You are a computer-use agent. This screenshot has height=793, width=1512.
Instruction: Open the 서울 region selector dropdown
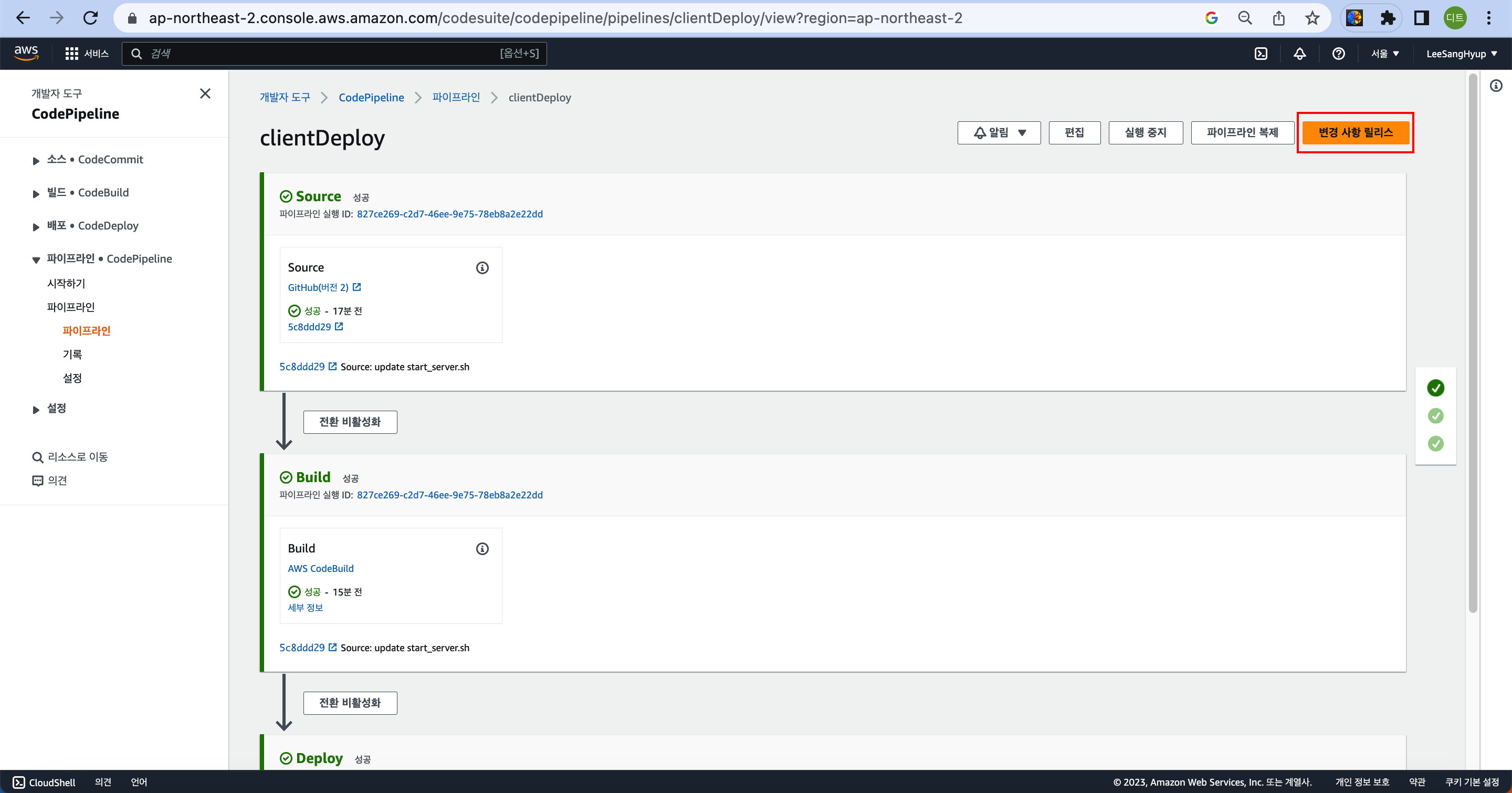click(x=1384, y=54)
